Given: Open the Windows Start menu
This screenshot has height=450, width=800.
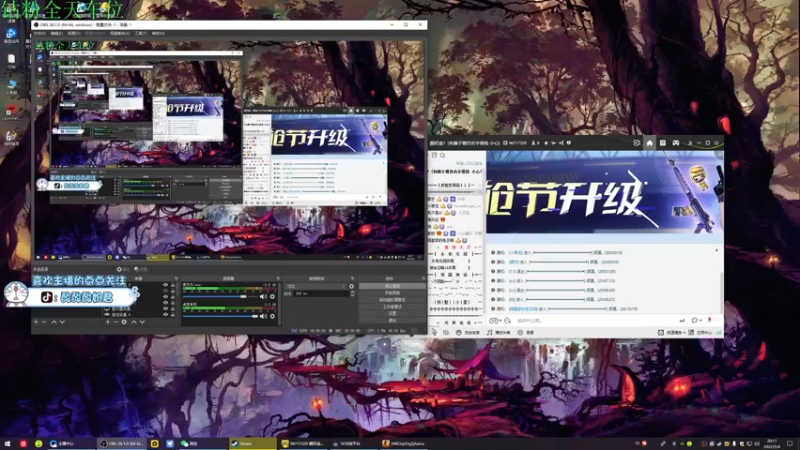Looking at the screenshot, I should tap(7, 443).
